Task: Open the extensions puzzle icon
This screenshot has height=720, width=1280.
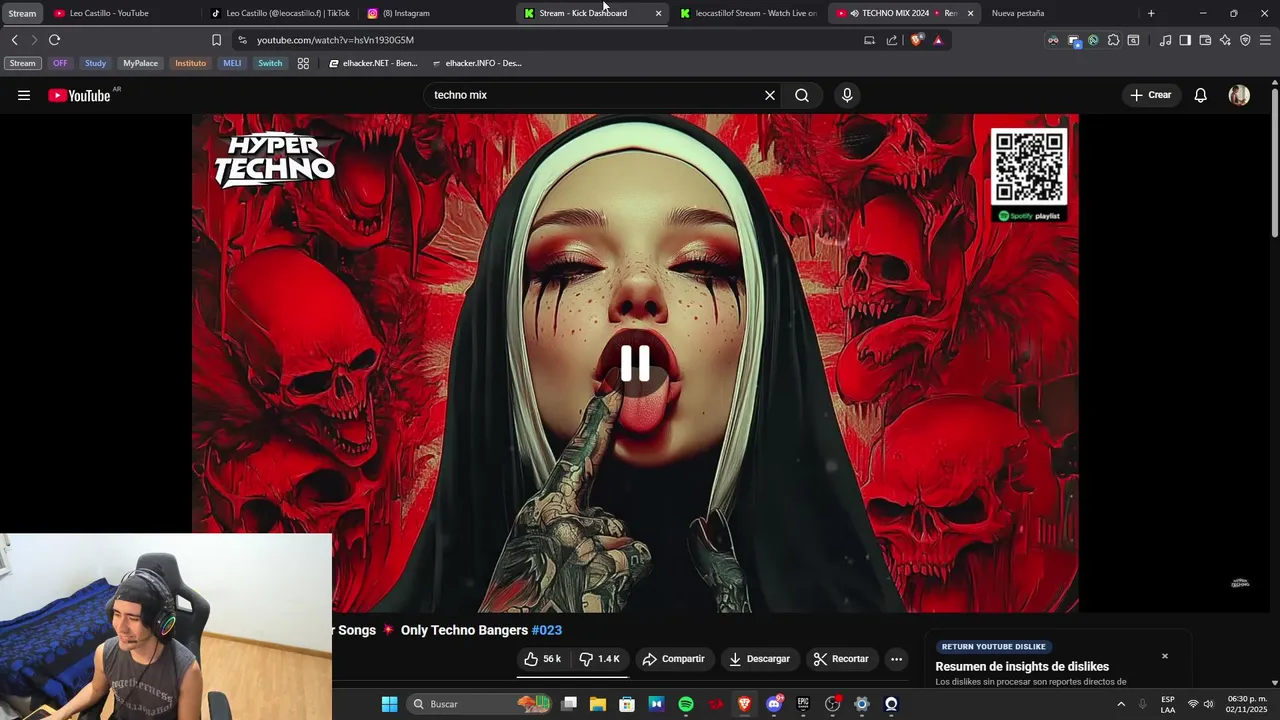Action: 1113,40
